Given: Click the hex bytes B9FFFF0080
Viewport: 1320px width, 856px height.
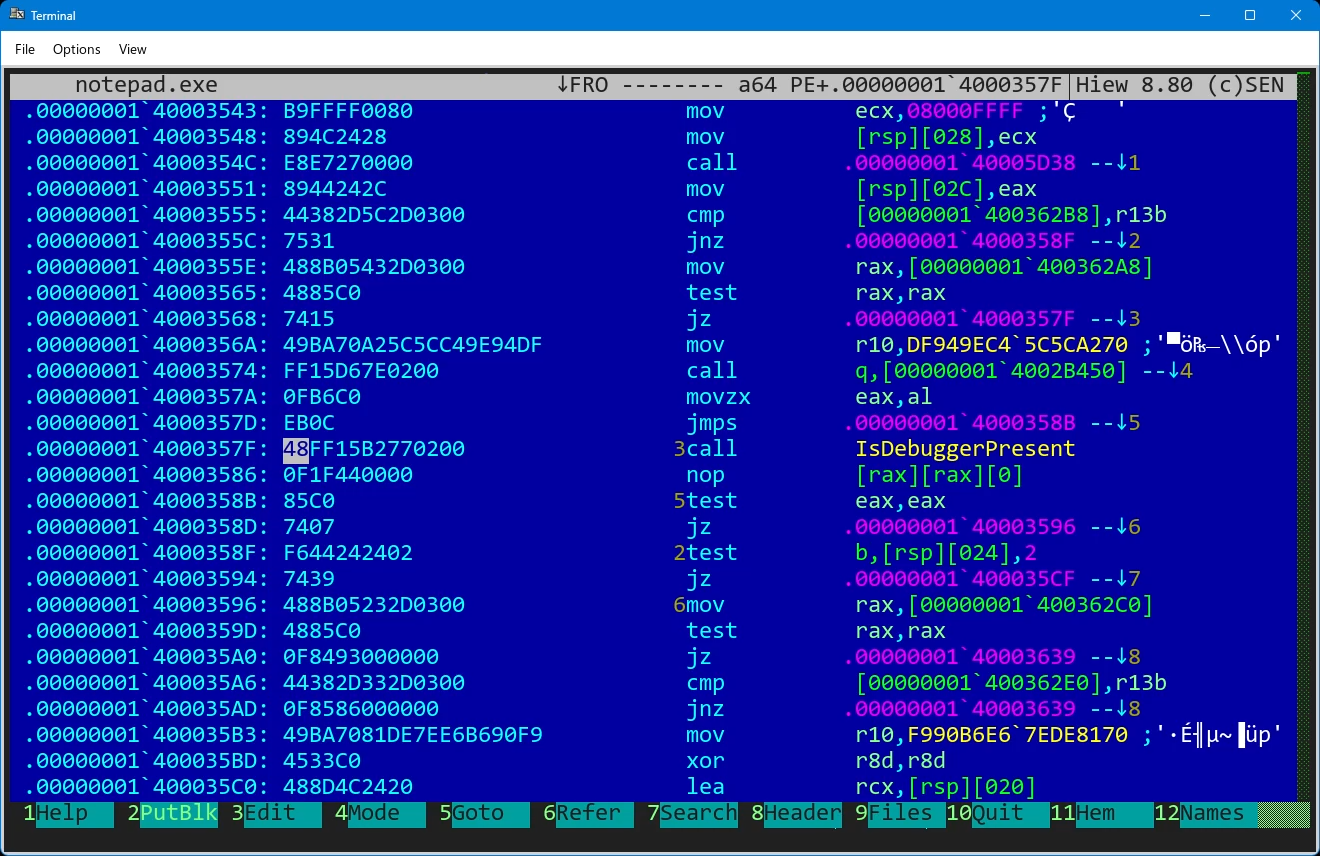Looking at the screenshot, I should click(x=348, y=111).
